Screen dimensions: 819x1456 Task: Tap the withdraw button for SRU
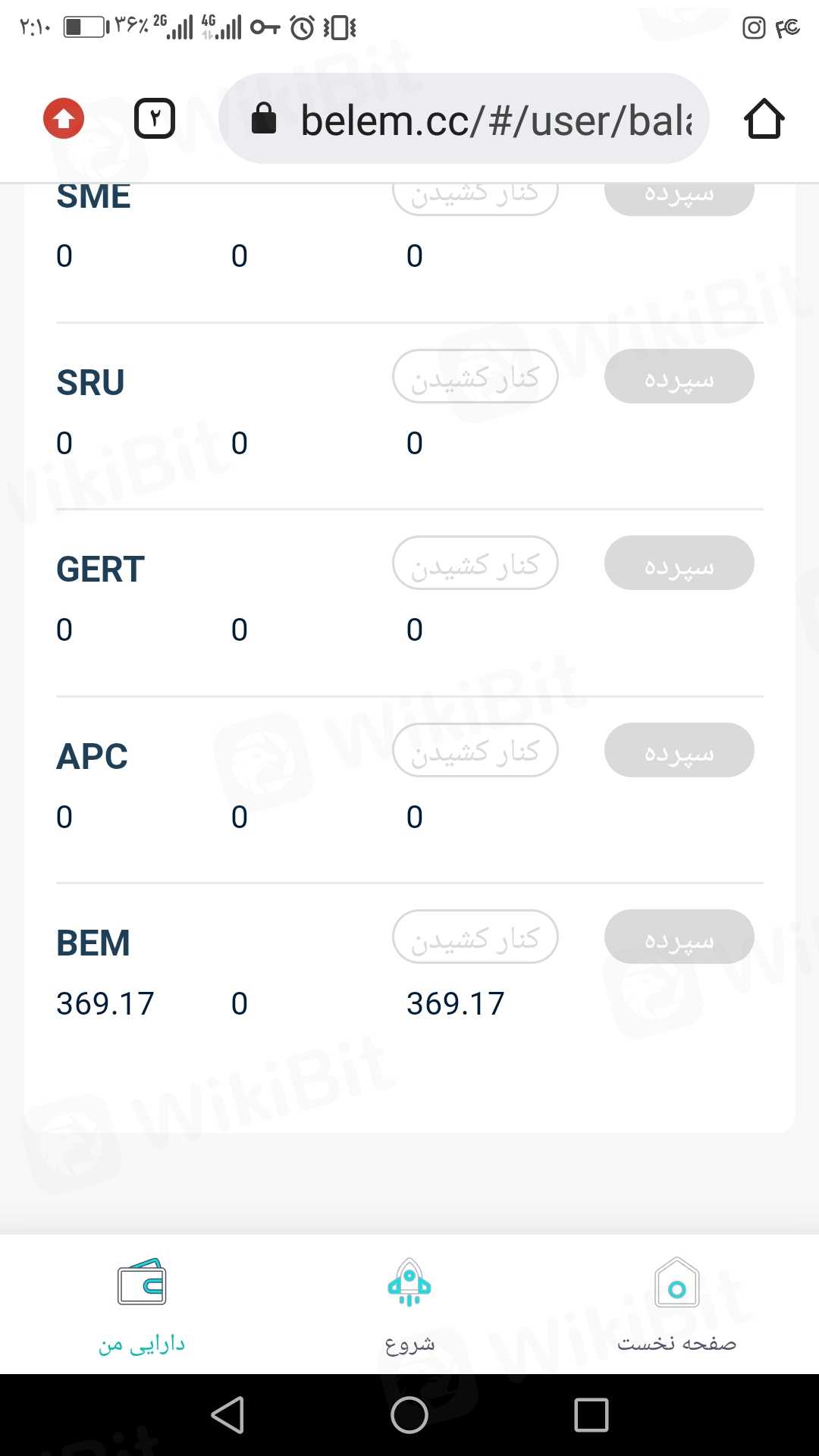475,377
